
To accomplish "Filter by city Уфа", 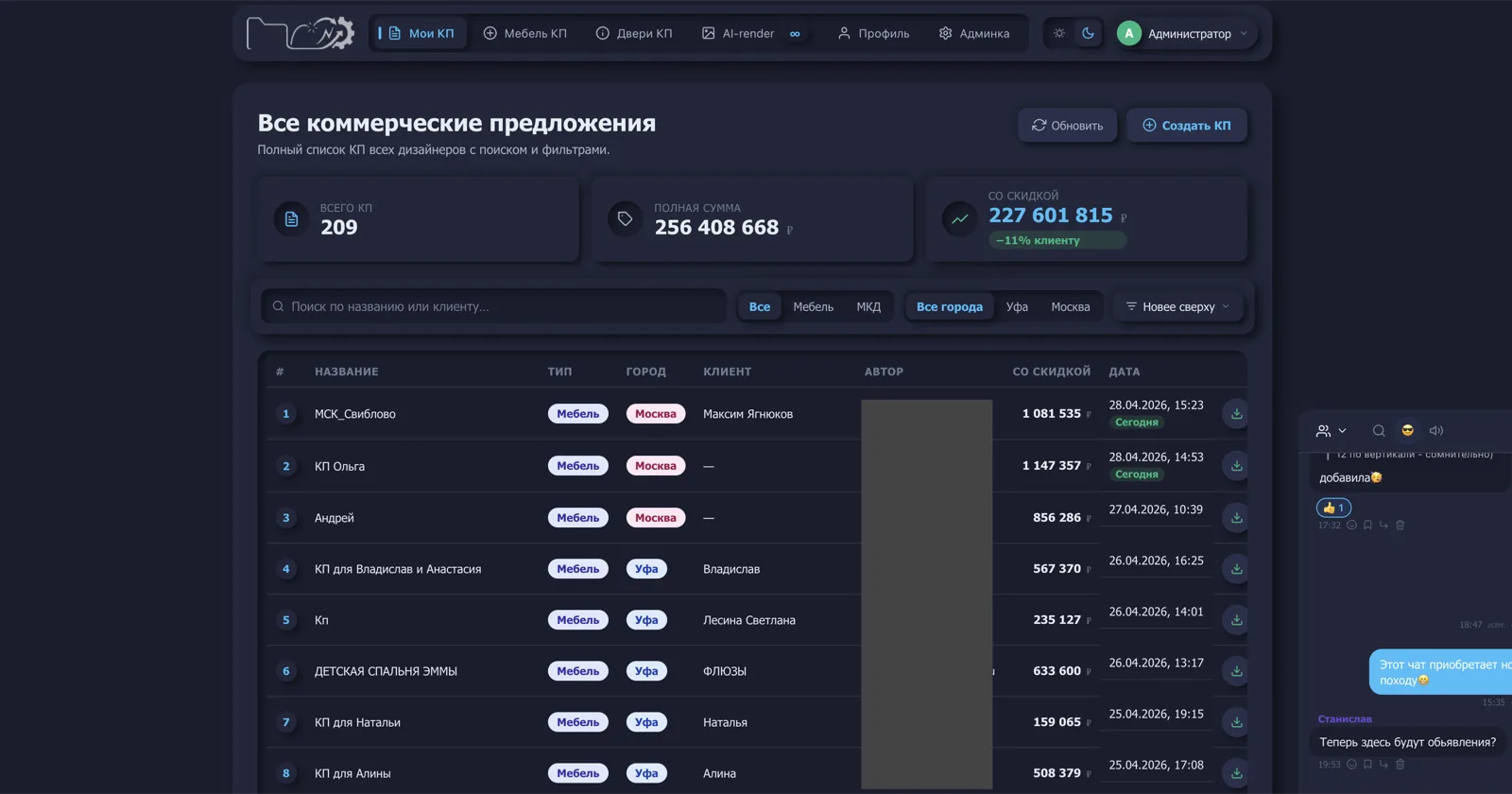I will click(1017, 306).
